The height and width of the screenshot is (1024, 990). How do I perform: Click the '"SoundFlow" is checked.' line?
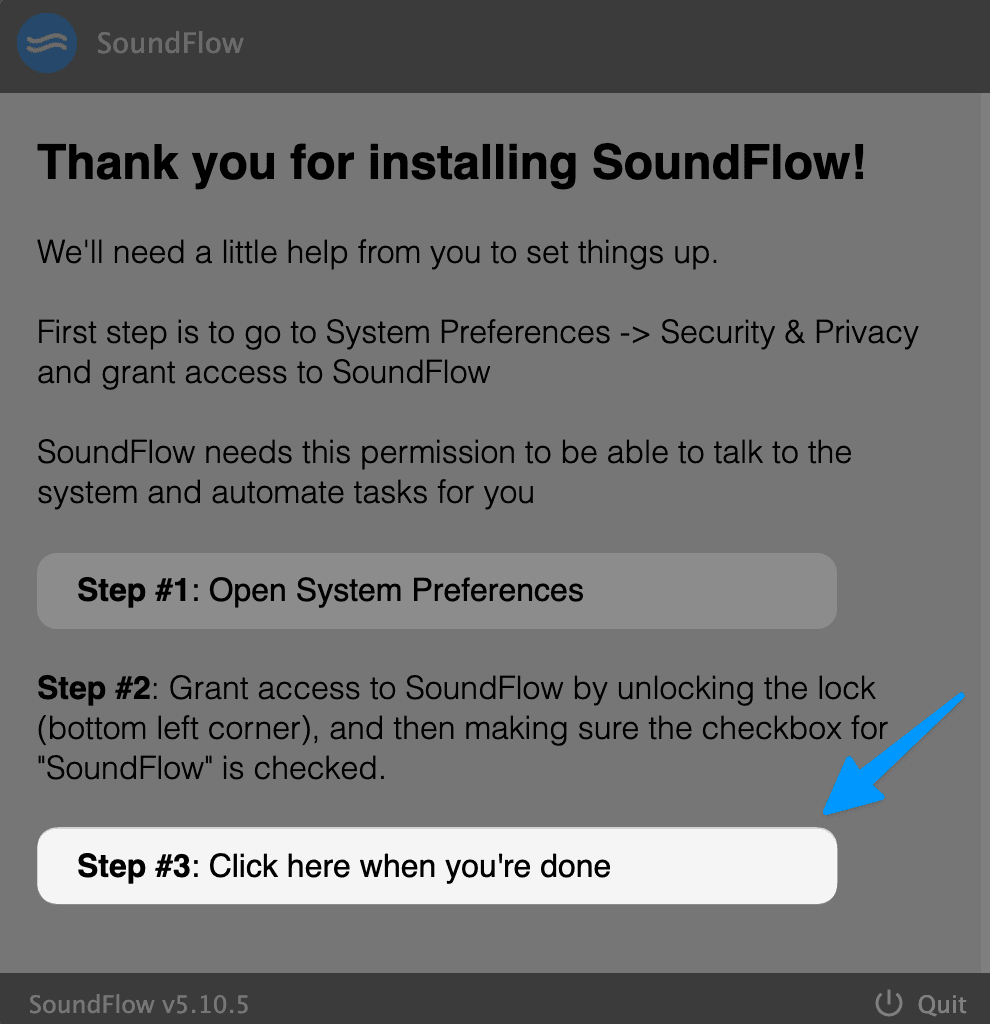click(211, 769)
